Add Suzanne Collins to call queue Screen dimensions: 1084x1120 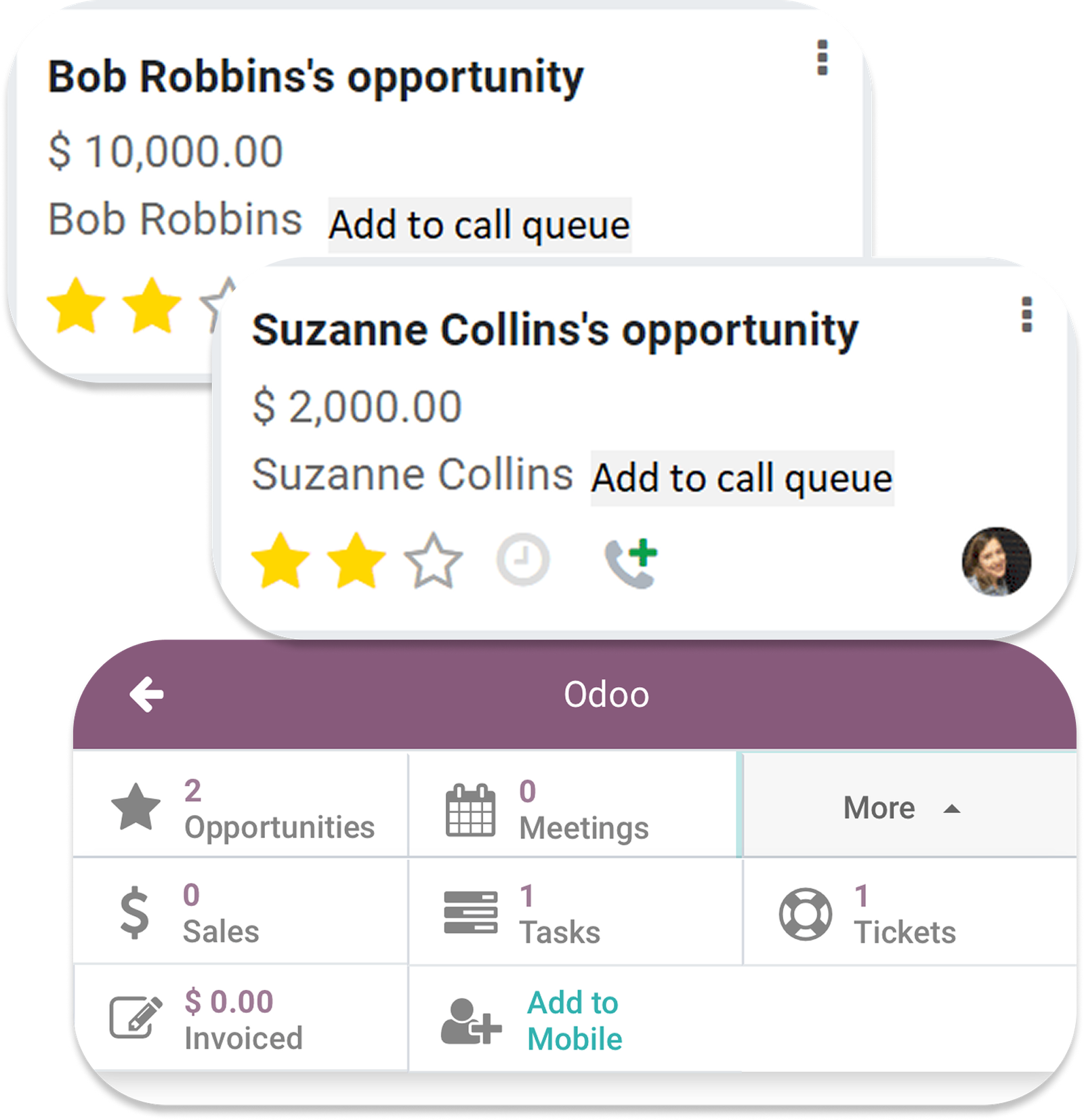tap(742, 478)
